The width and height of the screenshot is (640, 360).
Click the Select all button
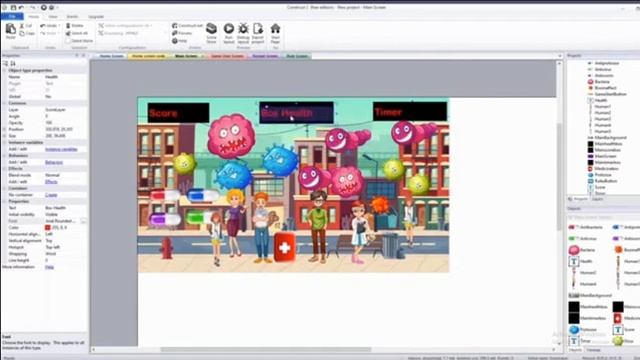pos(77,33)
